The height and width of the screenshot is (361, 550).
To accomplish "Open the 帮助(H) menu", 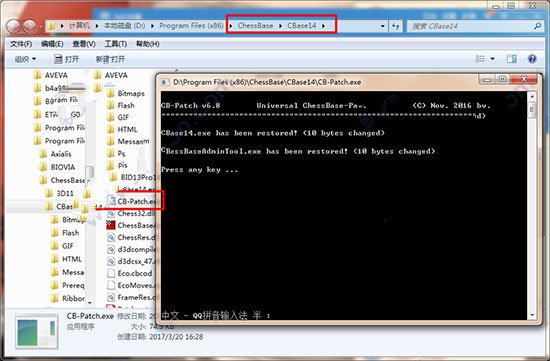I will (148, 44).
